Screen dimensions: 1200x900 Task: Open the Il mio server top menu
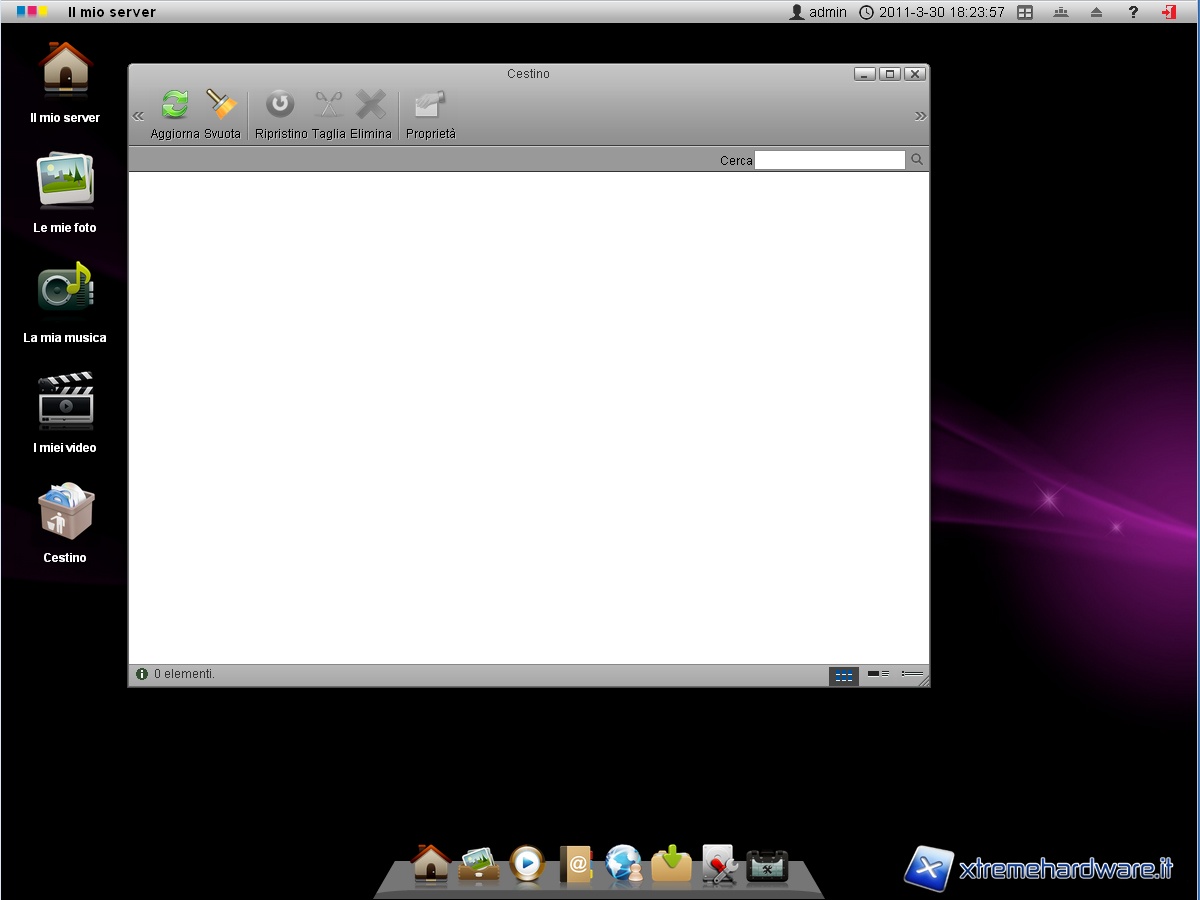(111, 12)
